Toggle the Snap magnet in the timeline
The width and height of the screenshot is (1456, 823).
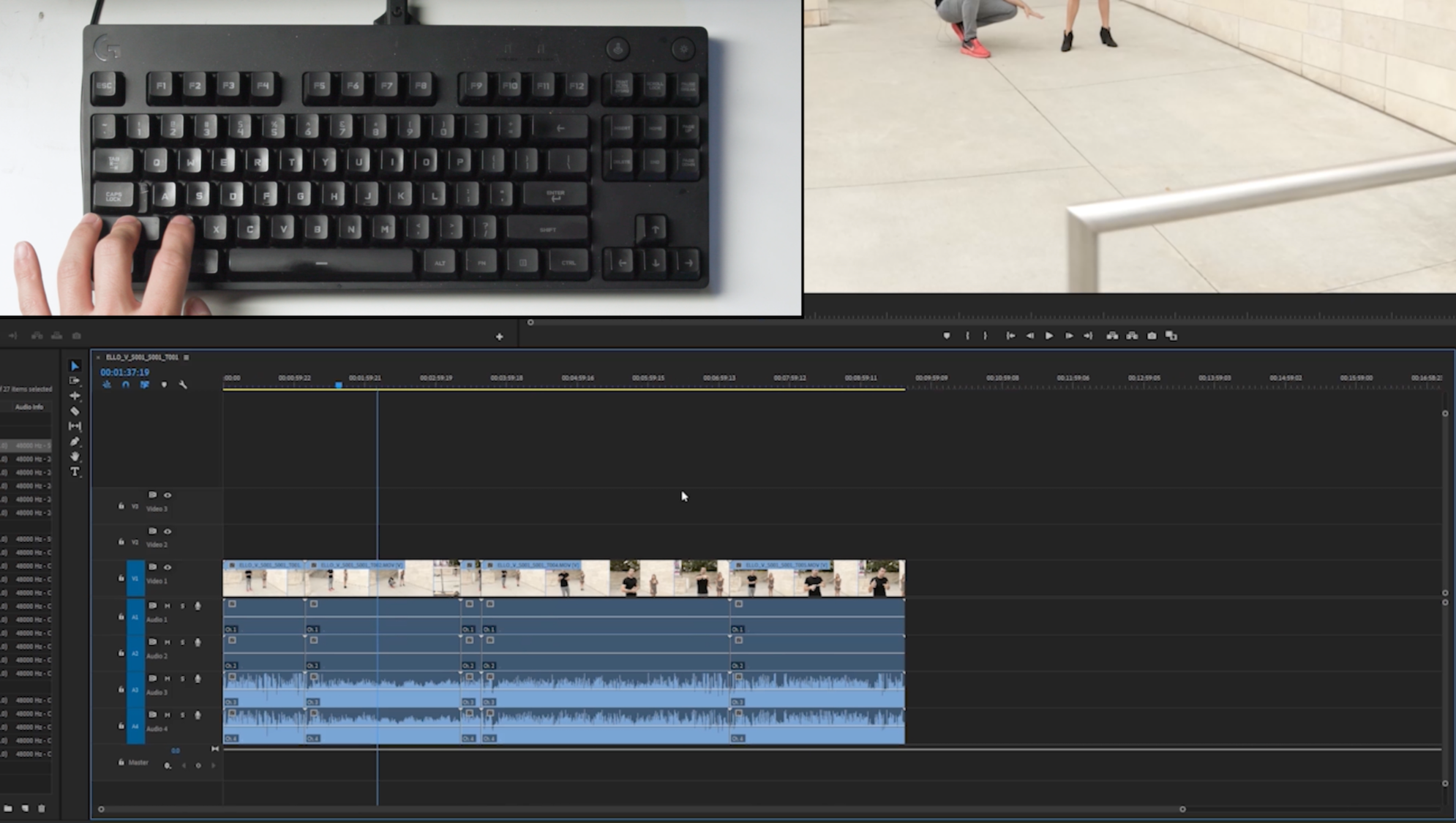coord(126,385)
